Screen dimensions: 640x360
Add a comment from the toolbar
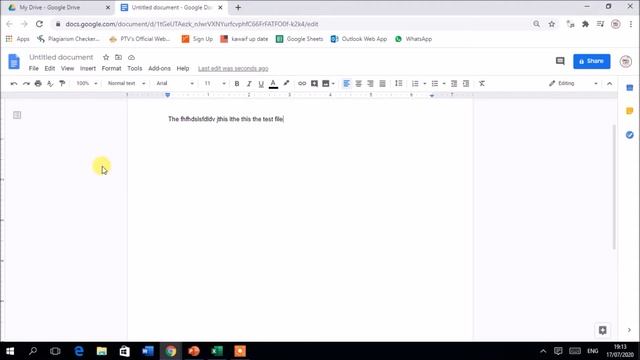click(314, 83)
